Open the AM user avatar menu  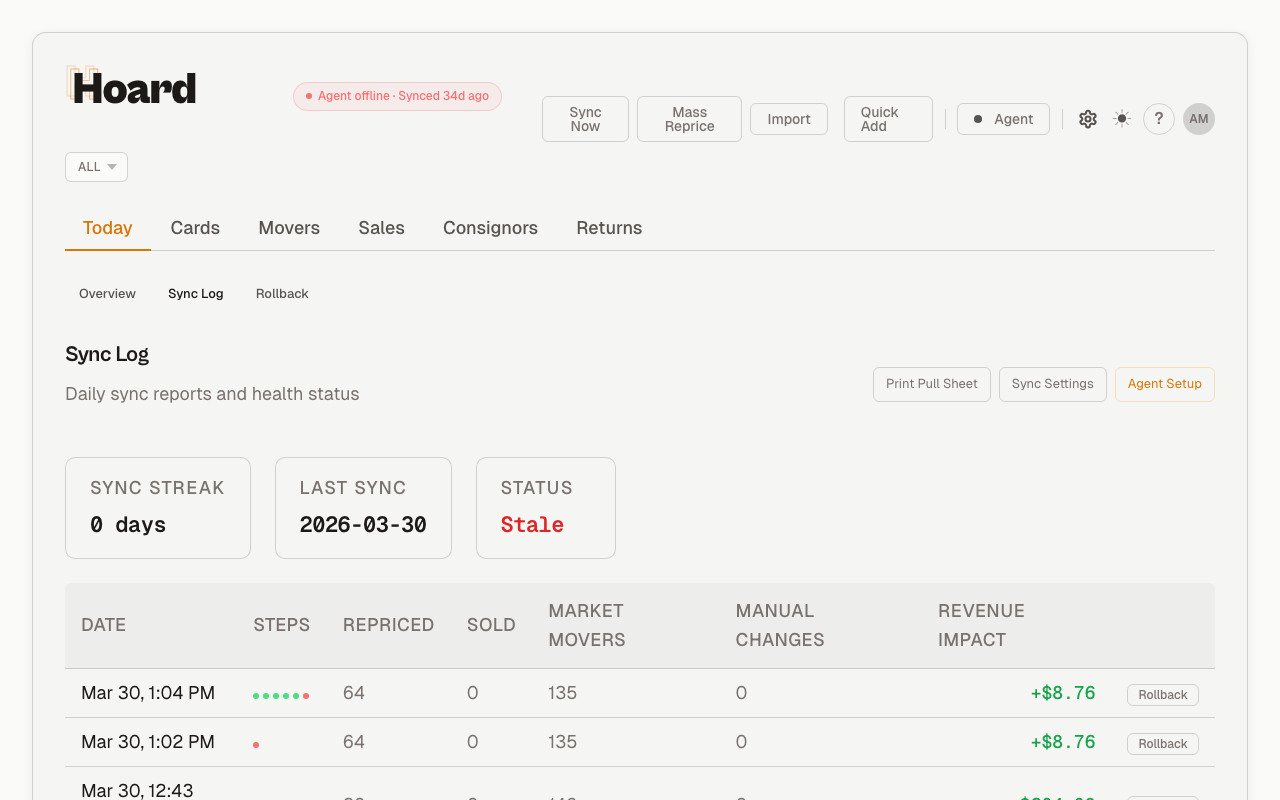(1199, 119)
